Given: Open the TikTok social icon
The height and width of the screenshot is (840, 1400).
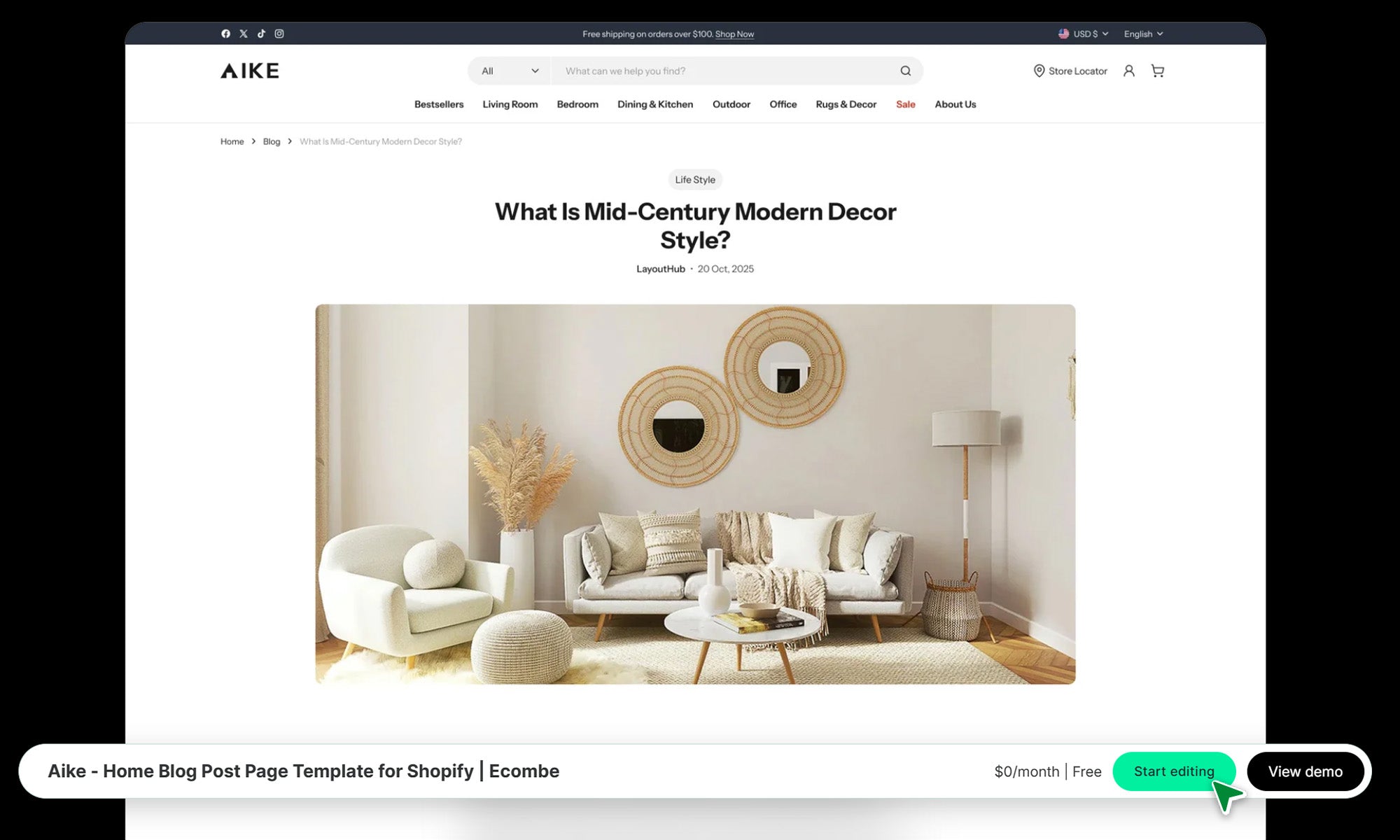Looking at the screenshot, I should tap(261, 34).
